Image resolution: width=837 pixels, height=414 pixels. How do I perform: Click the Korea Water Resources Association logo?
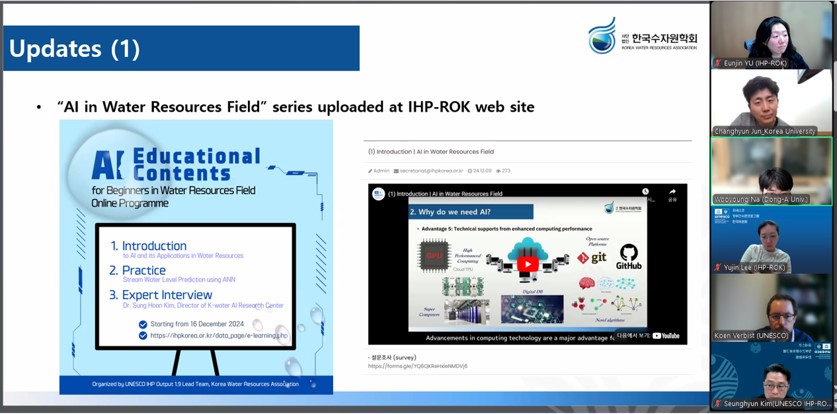click(x=642, y=36)
